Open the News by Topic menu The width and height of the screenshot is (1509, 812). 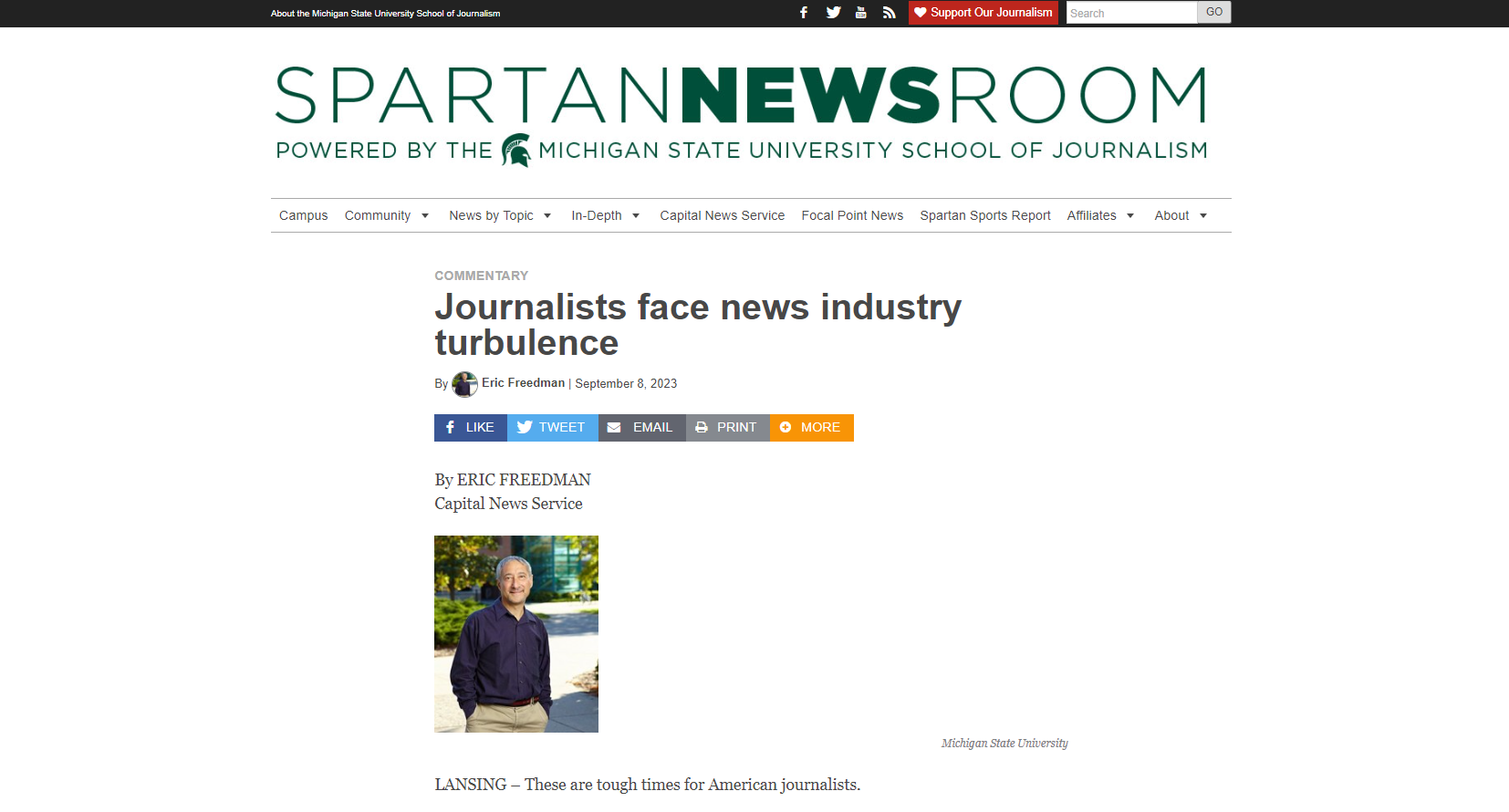(491, 215)
